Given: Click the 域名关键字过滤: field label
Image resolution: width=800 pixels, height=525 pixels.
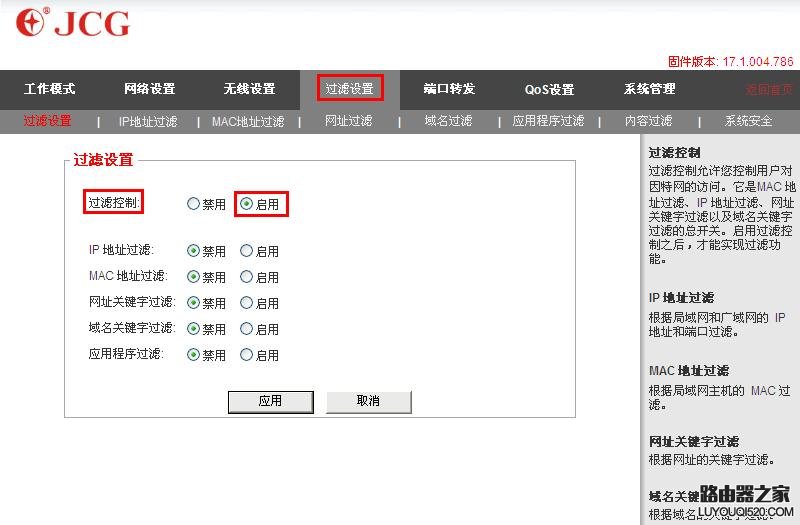Looking at the screenshot, I should 132,328.
